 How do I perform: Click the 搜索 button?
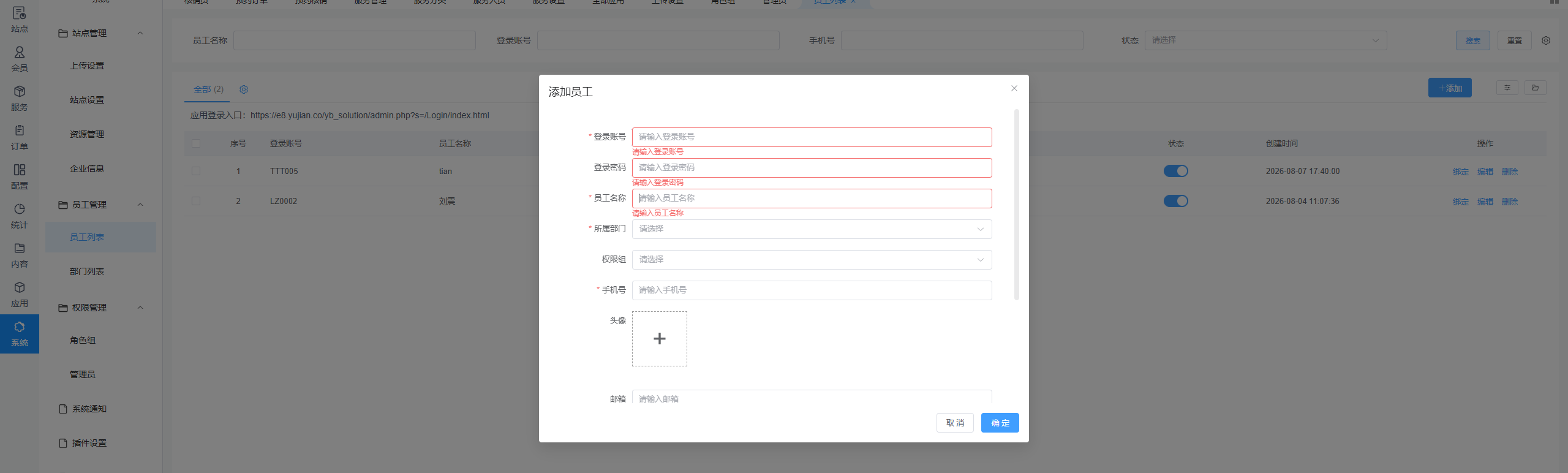tap(1473, 40)
